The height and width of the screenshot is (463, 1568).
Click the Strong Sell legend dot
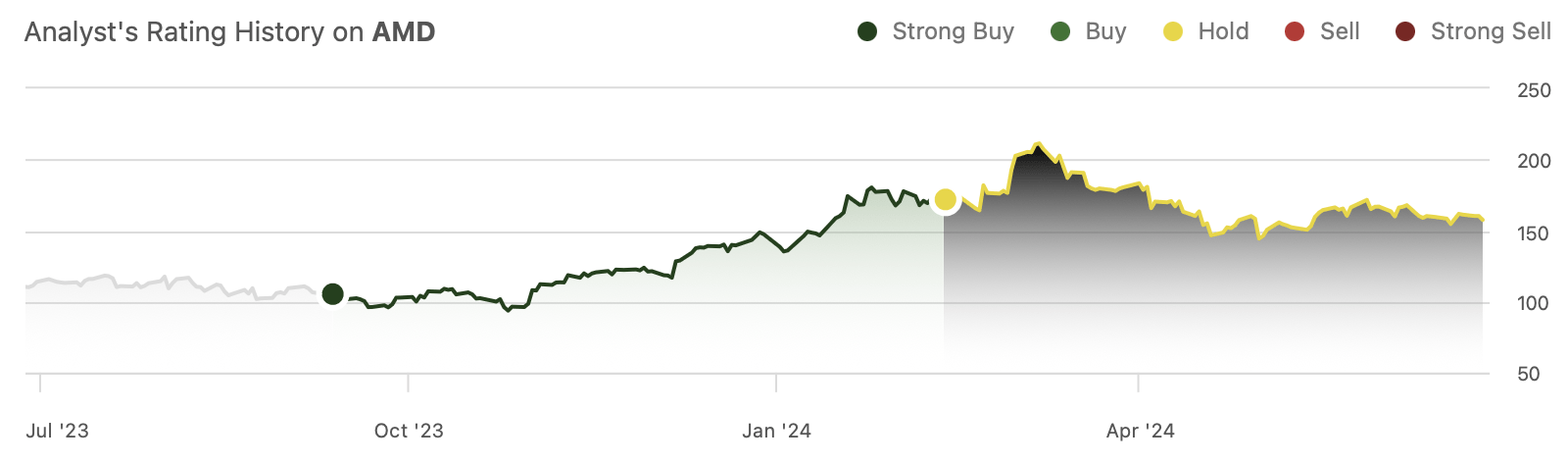coord(1404,32)
